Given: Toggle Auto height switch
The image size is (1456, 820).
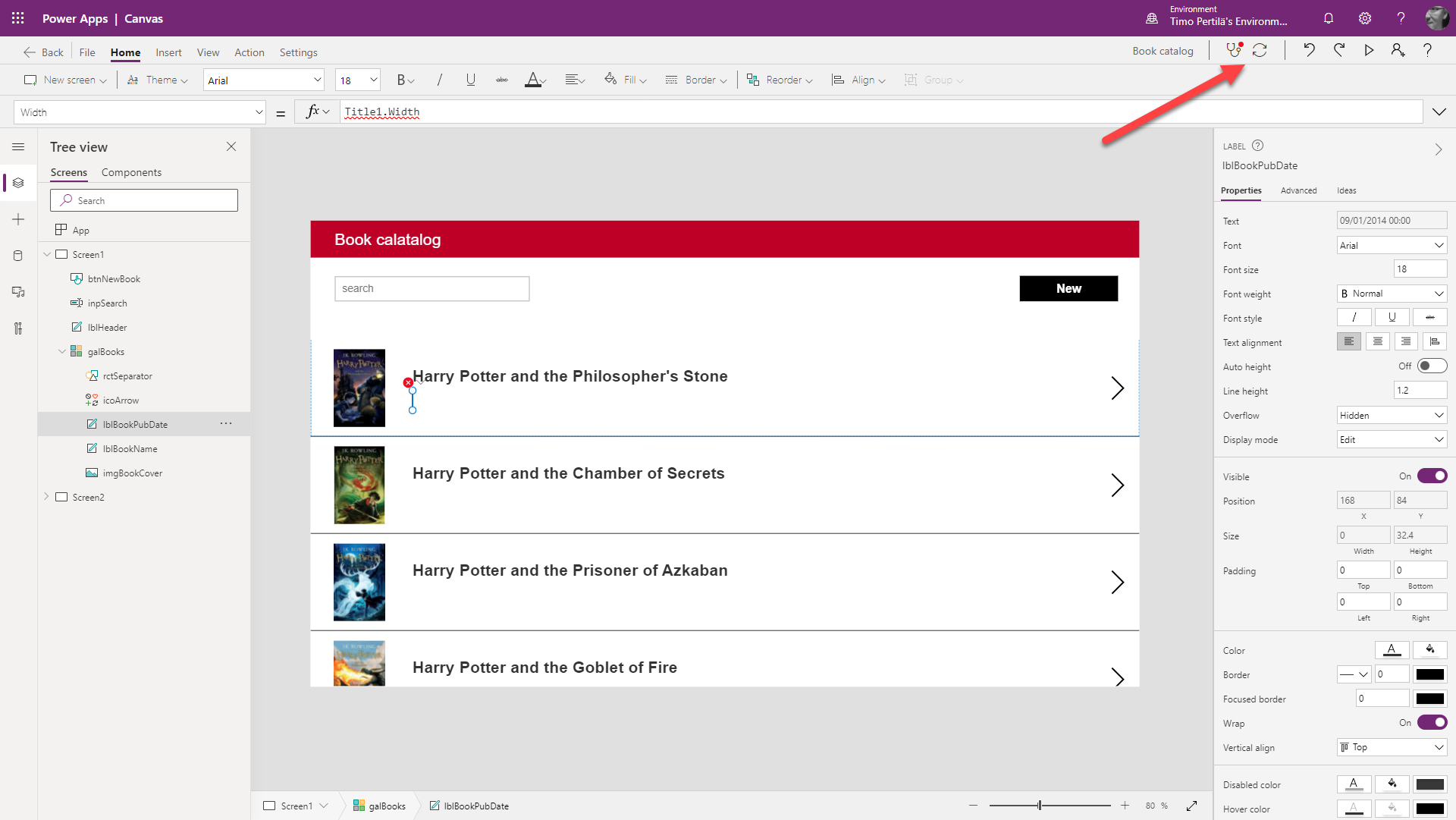Looking at the screenshot, I should 1432,366.
